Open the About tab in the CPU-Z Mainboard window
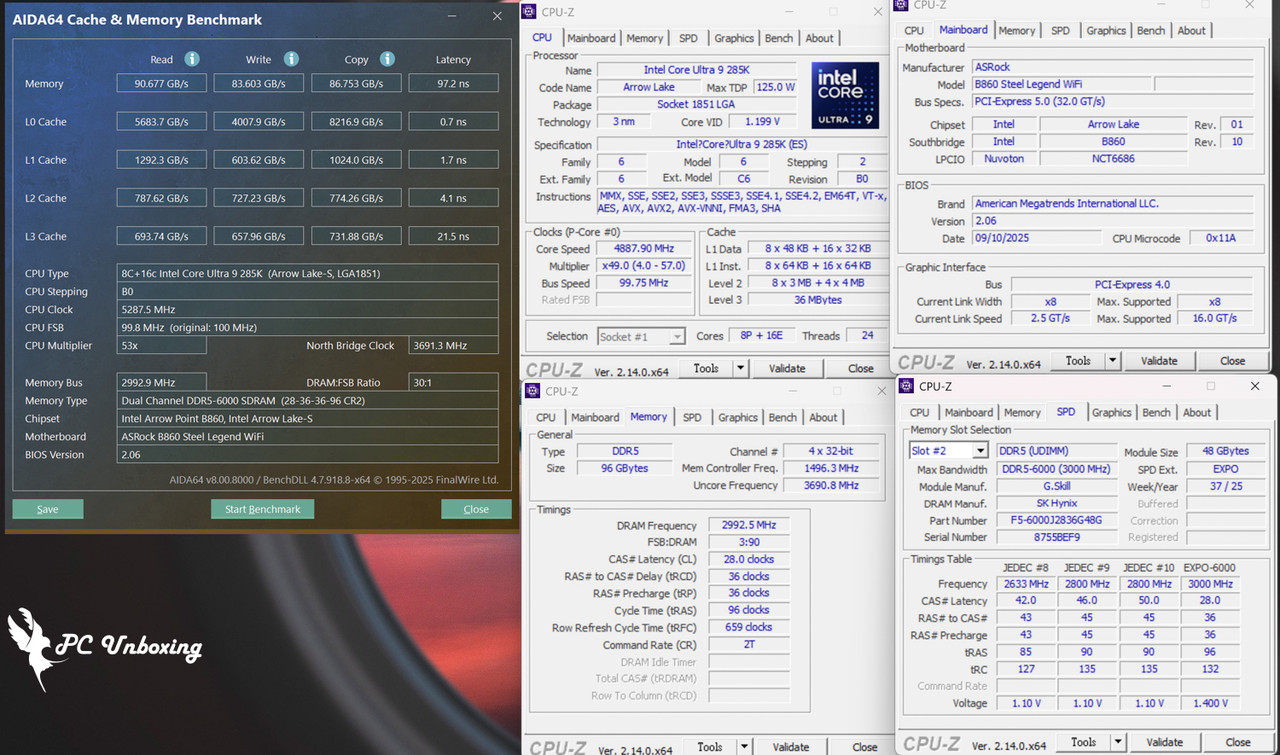The image size is (1280, 755). point(1191,31)
